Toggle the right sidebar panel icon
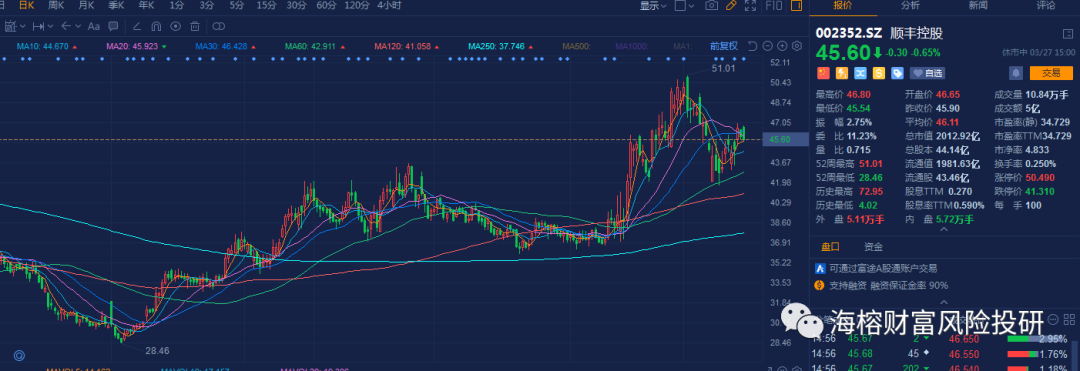Viewport: 1080px width, 371px height. click(796, 6)
